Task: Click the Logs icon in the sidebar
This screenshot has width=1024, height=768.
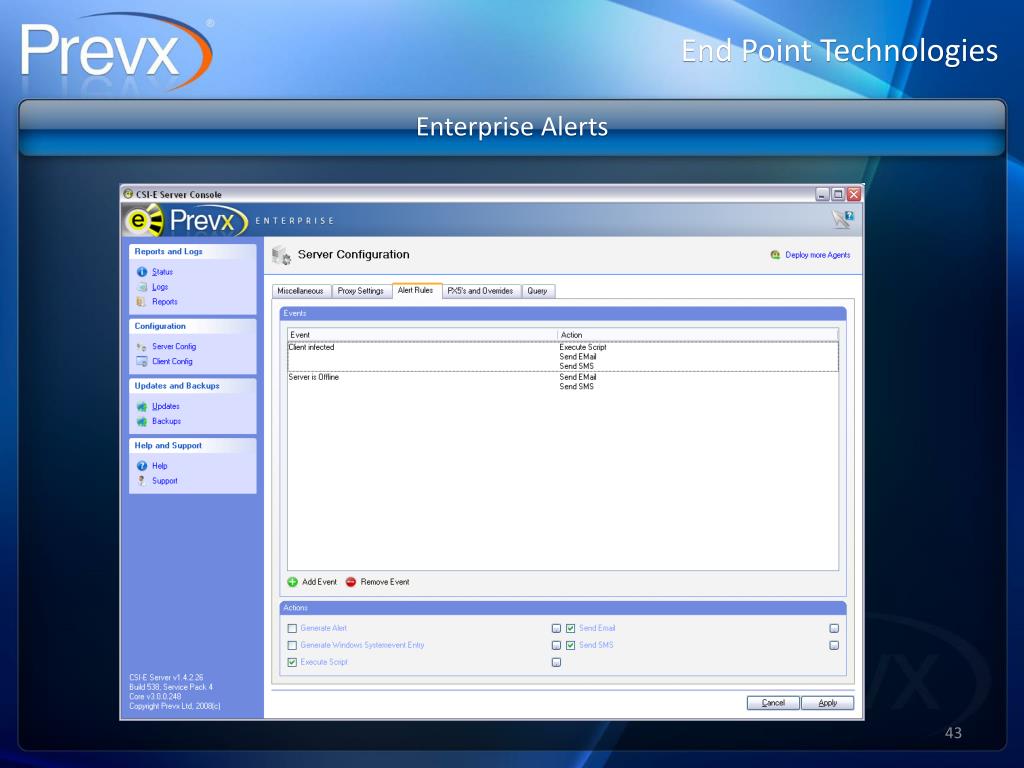Action: click(x=142, y=287)
